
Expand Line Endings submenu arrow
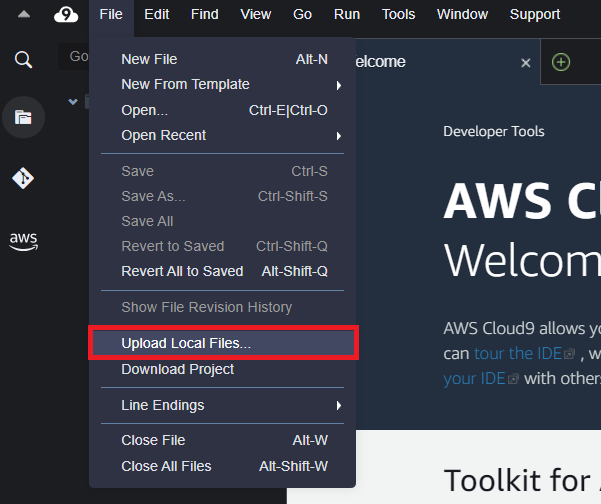[x=338, y=405]
